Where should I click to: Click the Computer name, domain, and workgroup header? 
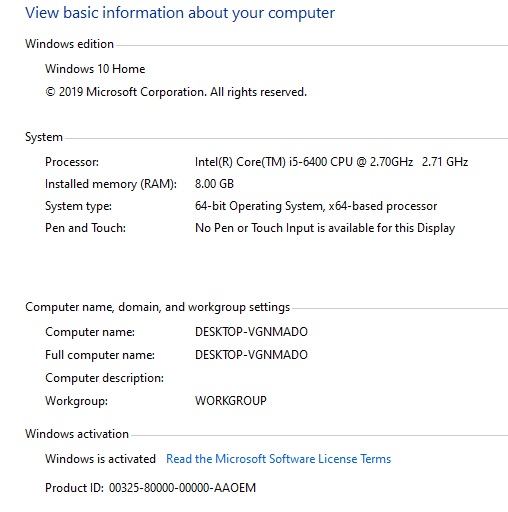tap(157, 307)
